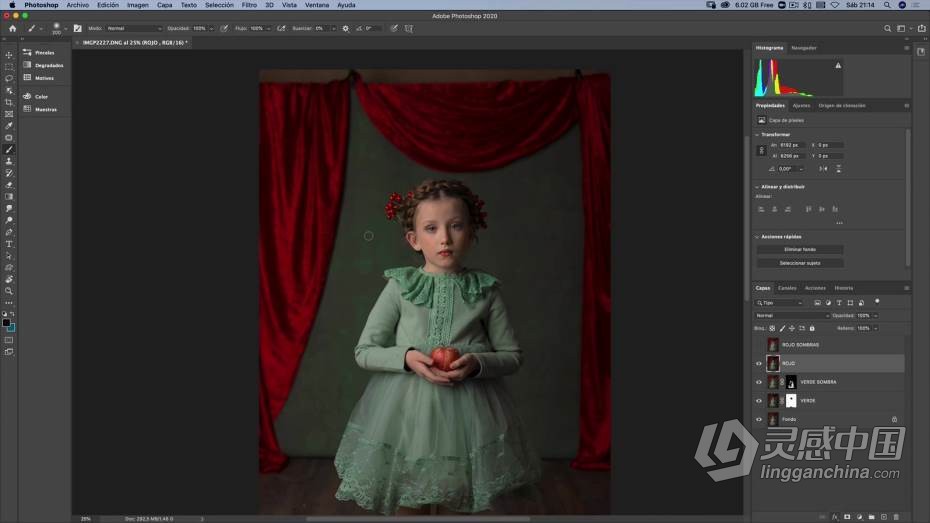Hide the VERDE layer
Image resolution: width=930 pixels, height=523 pixels.
pos(759,401)
